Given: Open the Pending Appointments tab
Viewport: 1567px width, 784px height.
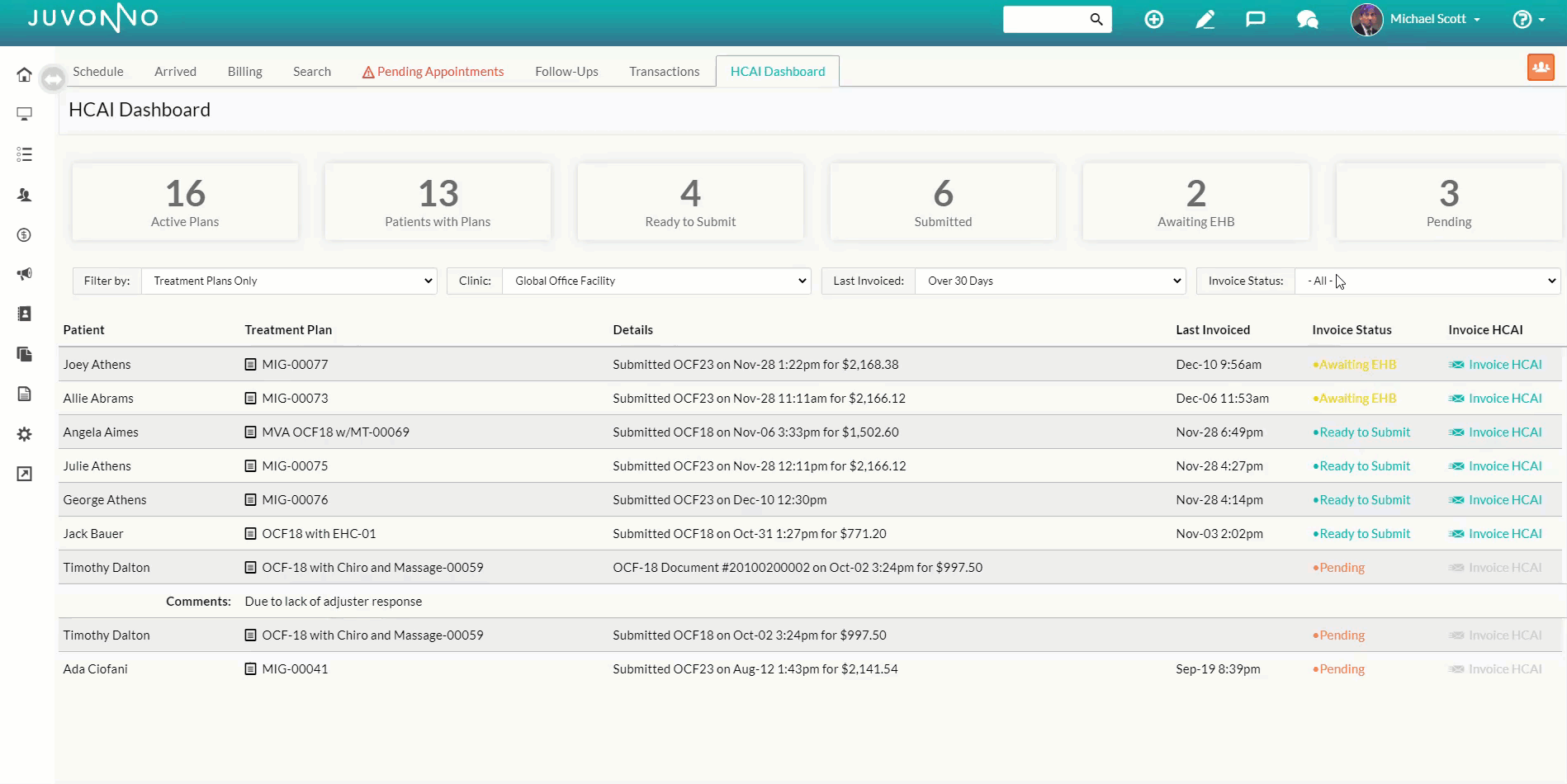Looking at the screenshot, I should pyautogui.click(x=433, y=72).
